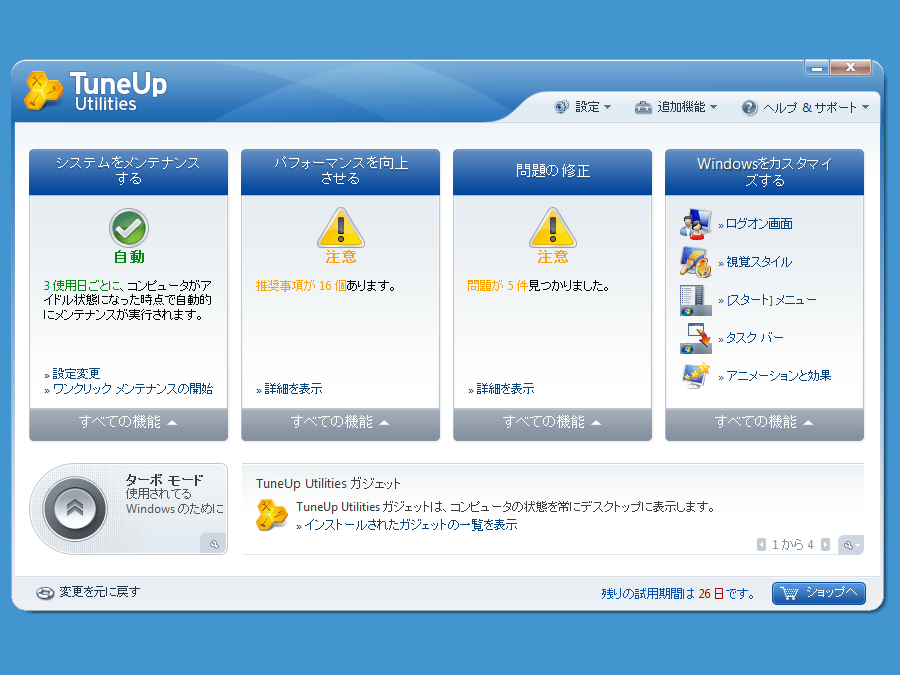
Task: Toggle the ターボ モード round button
Action: [75, 508]
